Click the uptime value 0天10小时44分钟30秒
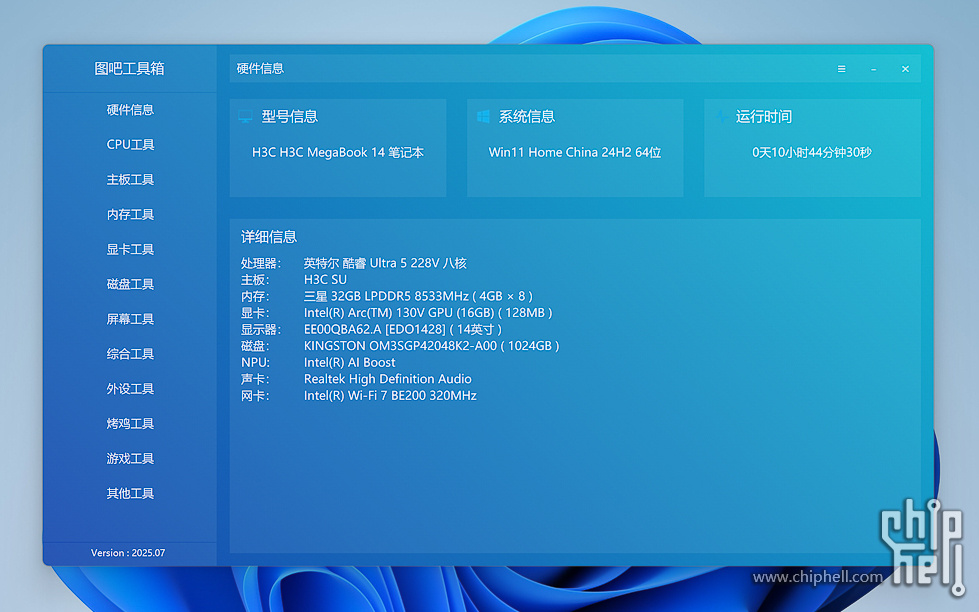 point(812,152)
